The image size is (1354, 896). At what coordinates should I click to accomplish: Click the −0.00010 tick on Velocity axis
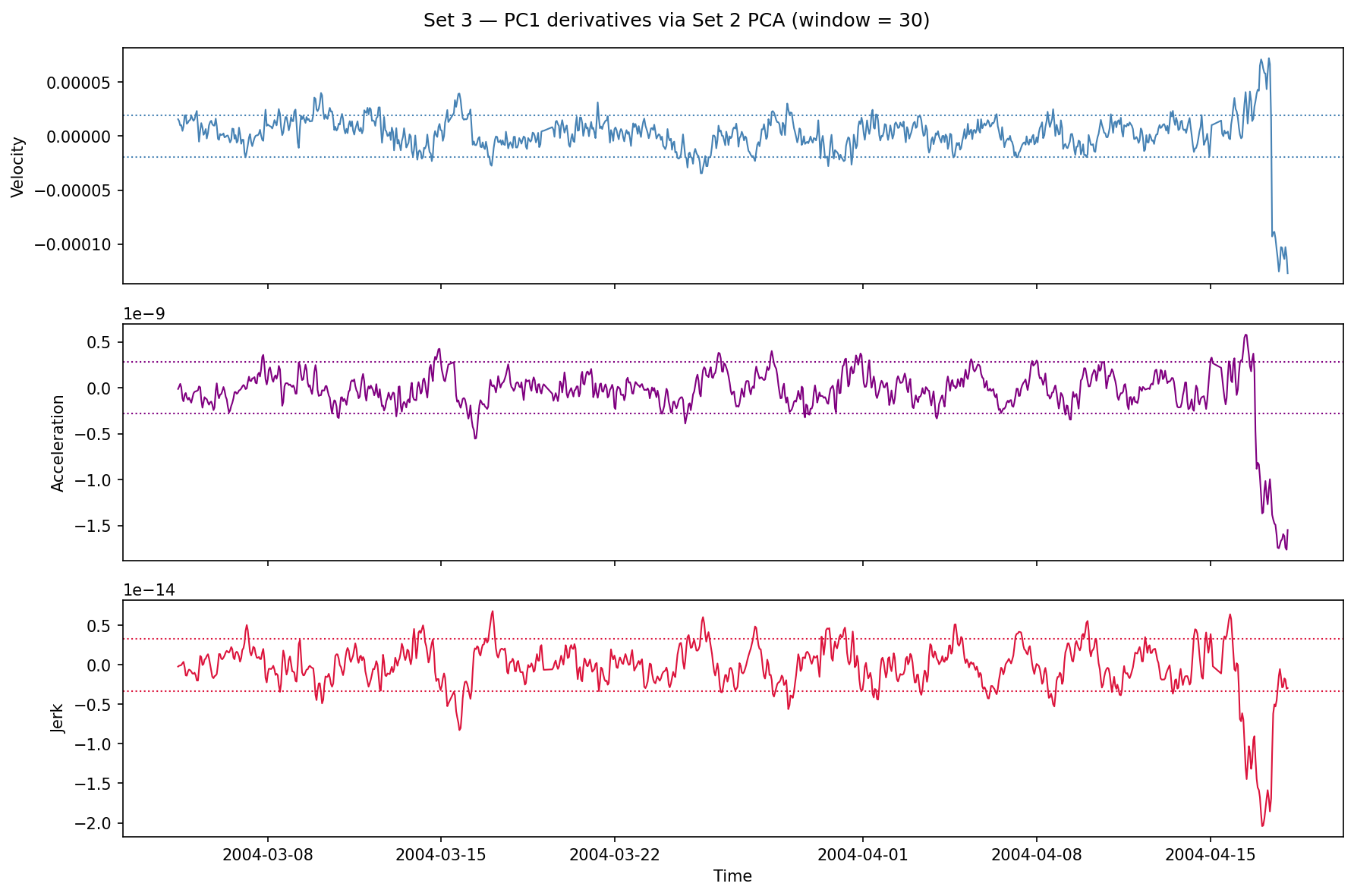tap(77, 244)
